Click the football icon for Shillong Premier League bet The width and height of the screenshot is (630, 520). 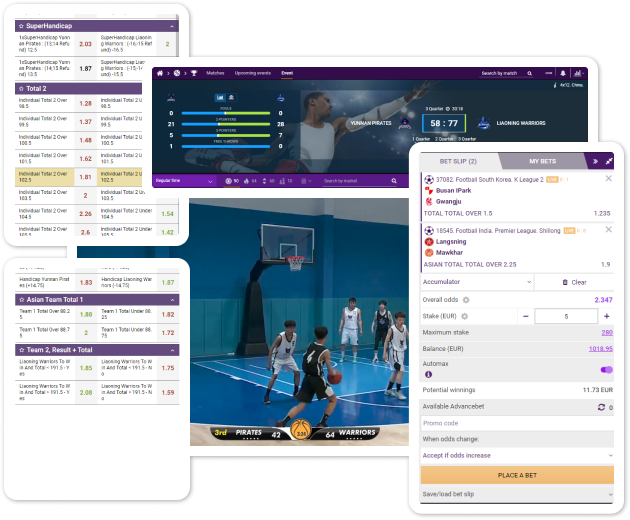point(429,231)
